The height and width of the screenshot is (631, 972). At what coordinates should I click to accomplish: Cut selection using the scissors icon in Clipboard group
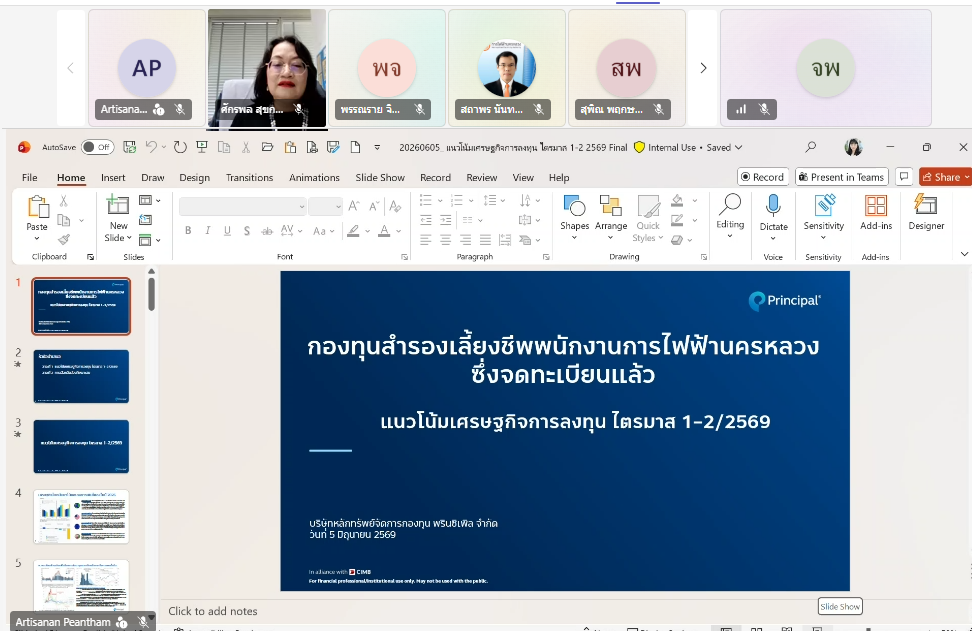63,201
